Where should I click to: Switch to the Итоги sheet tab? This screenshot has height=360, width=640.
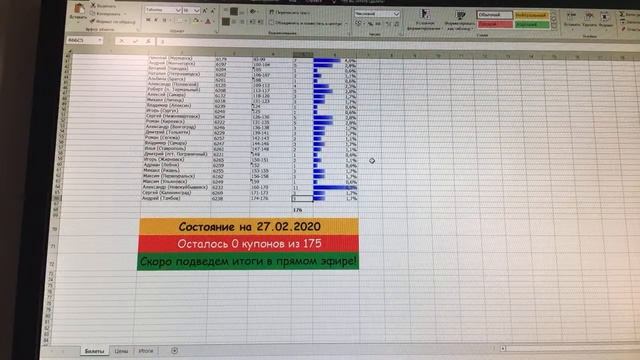pos(145,351)
